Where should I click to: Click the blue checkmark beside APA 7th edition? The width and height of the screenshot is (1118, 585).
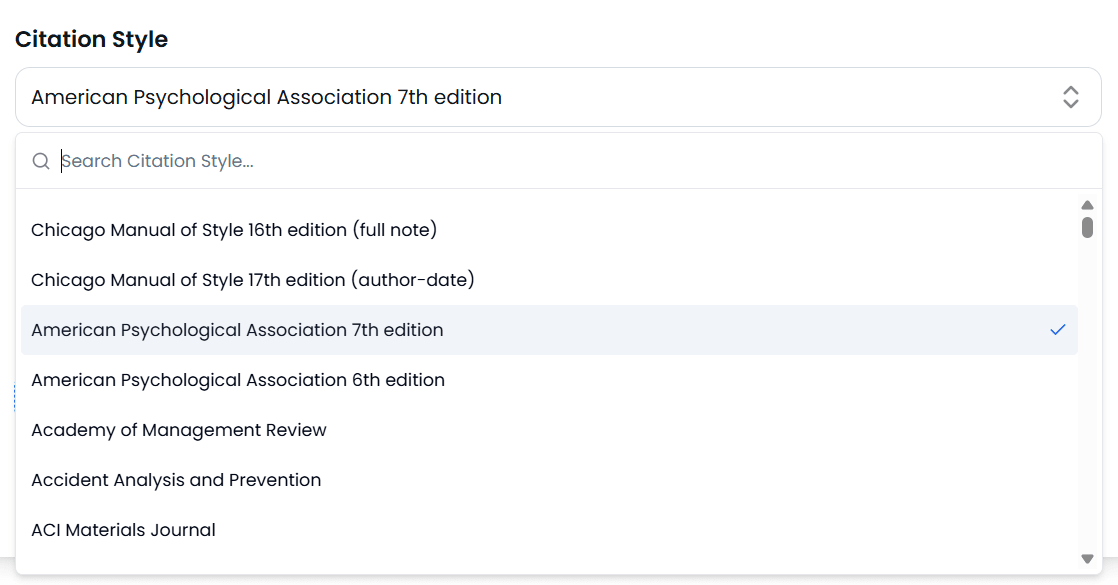(x=1057, y=330)
